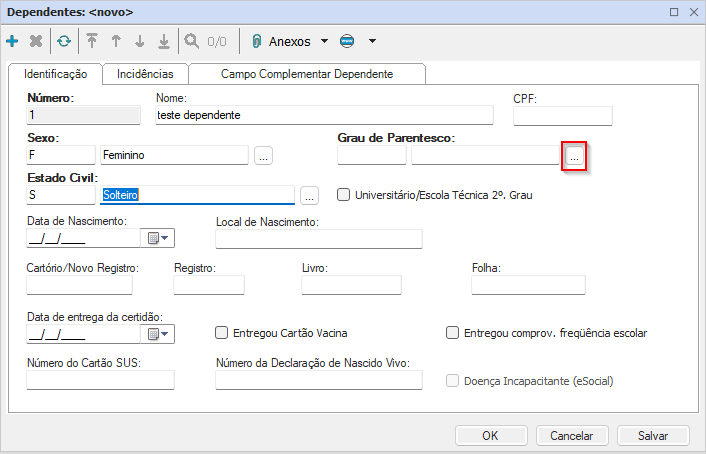This screenshot has height=454, width=706.
Task: Open Data de Nascimento calendar dropdown
Action: coord(160,238)
